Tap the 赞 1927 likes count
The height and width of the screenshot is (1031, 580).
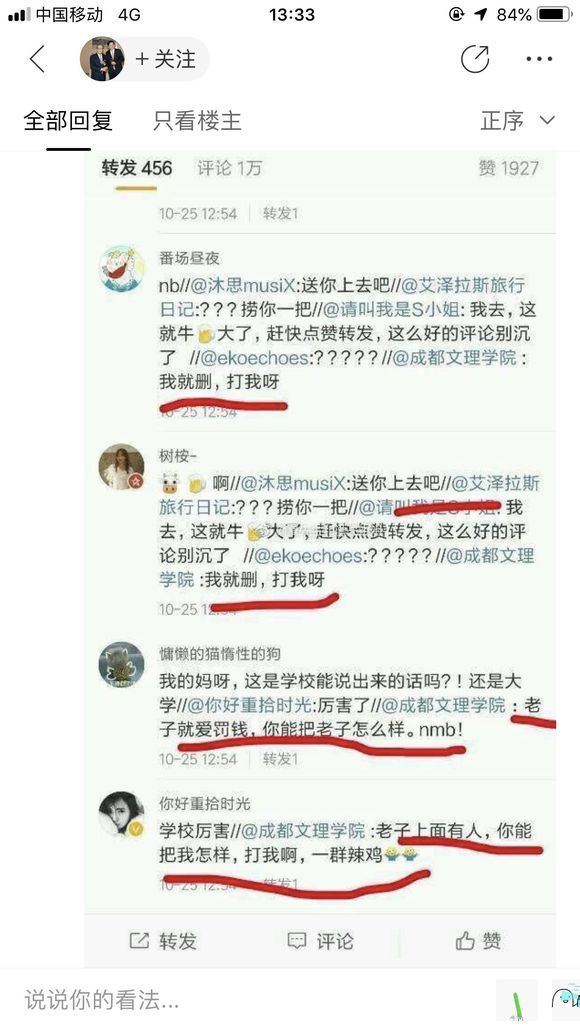point(508,169)
